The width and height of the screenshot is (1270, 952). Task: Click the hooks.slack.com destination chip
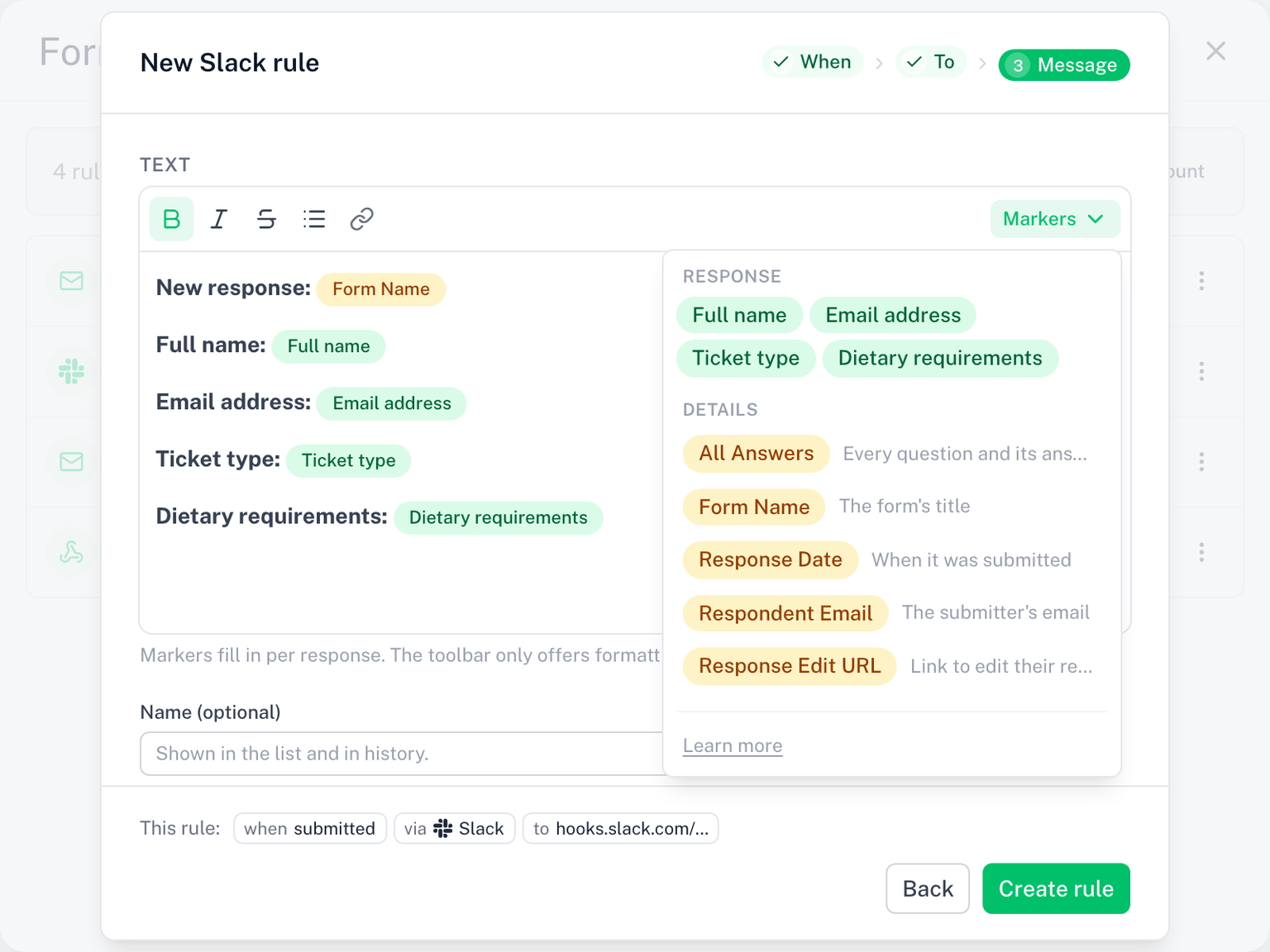621,829
